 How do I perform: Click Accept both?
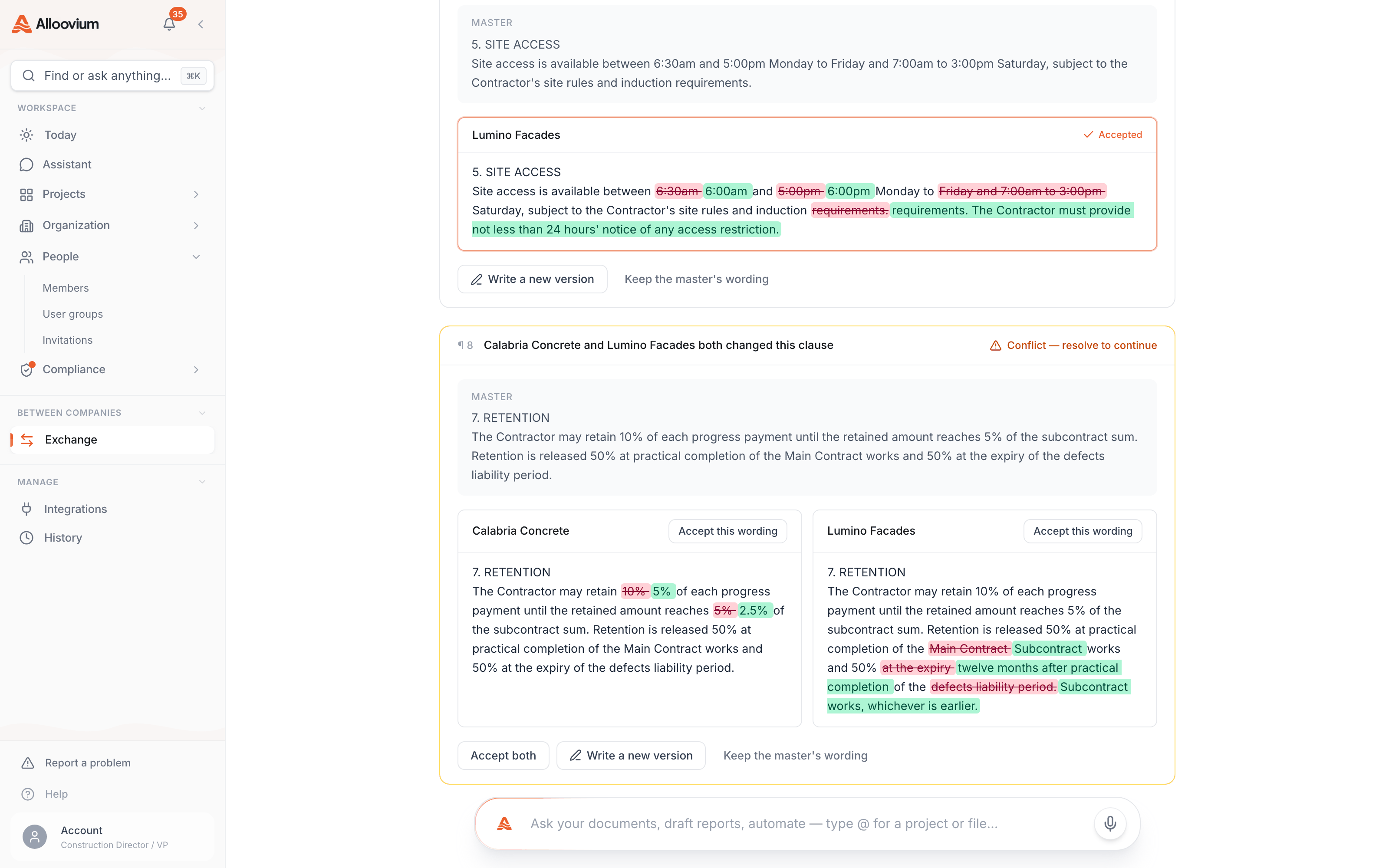coord(504,756)
